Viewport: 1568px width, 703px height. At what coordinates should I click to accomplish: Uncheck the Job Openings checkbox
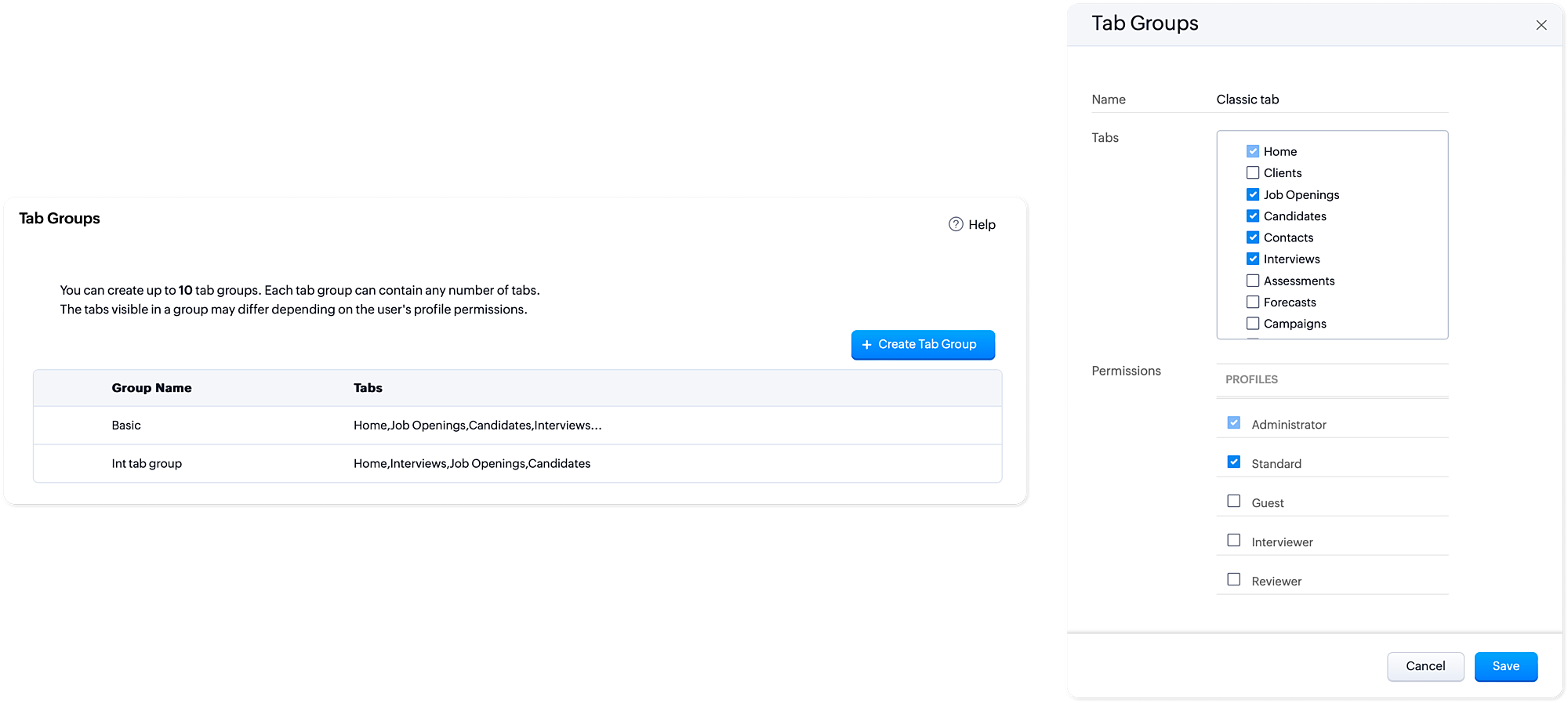pos(1253,194)
